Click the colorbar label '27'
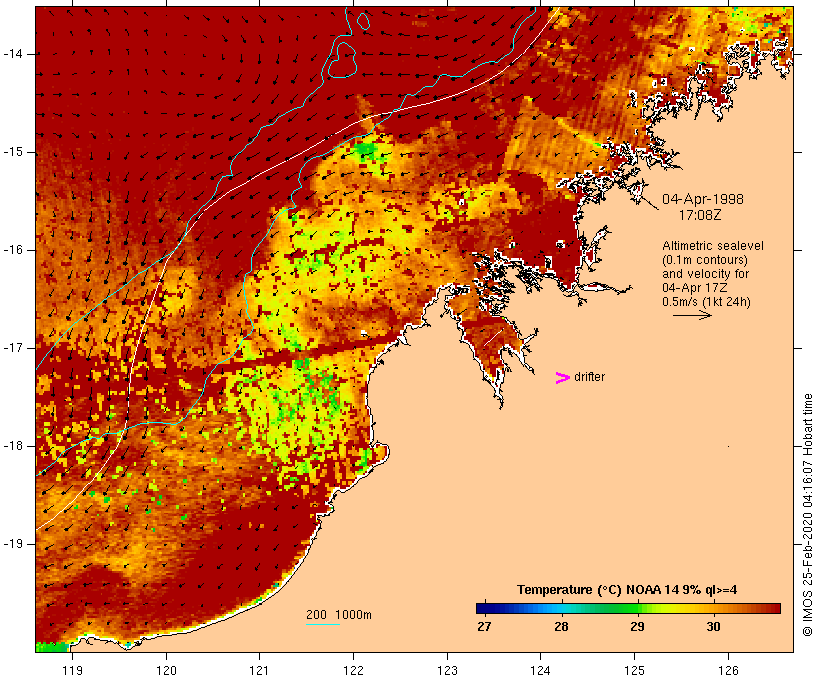Image resolution: width=820 pixels, height=680 pixels. (x=484, y=626)
